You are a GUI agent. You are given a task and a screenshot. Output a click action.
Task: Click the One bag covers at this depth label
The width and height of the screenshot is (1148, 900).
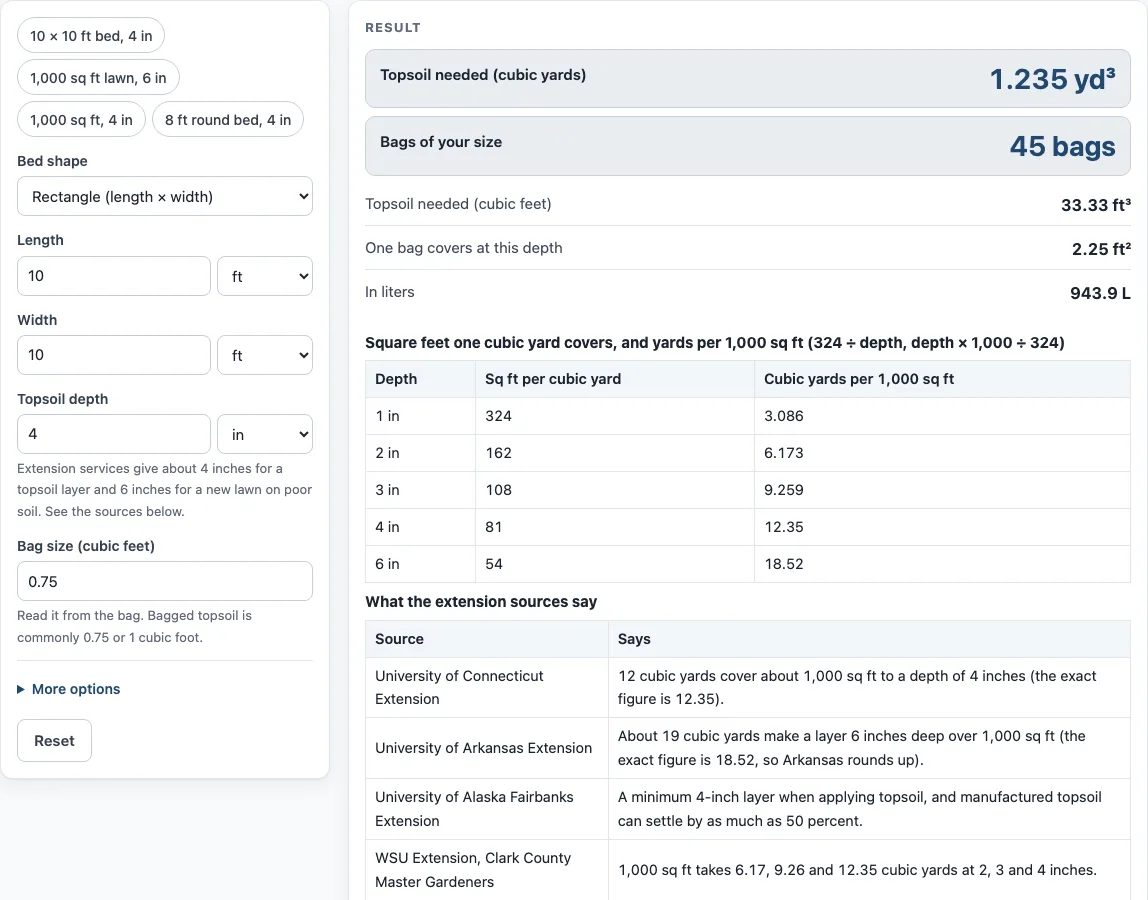click(463, 248)
